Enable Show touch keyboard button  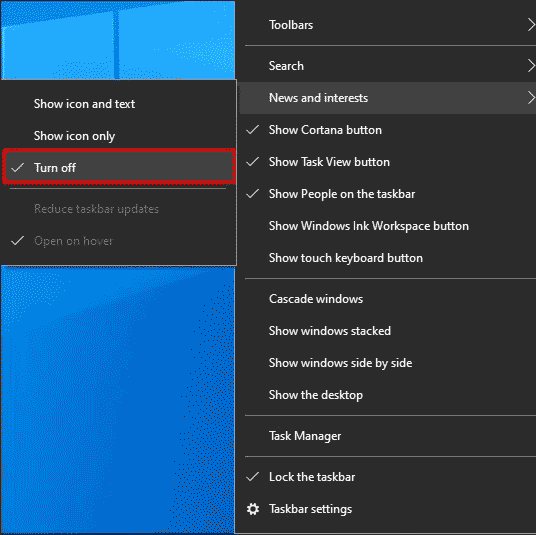click(387, 258)
